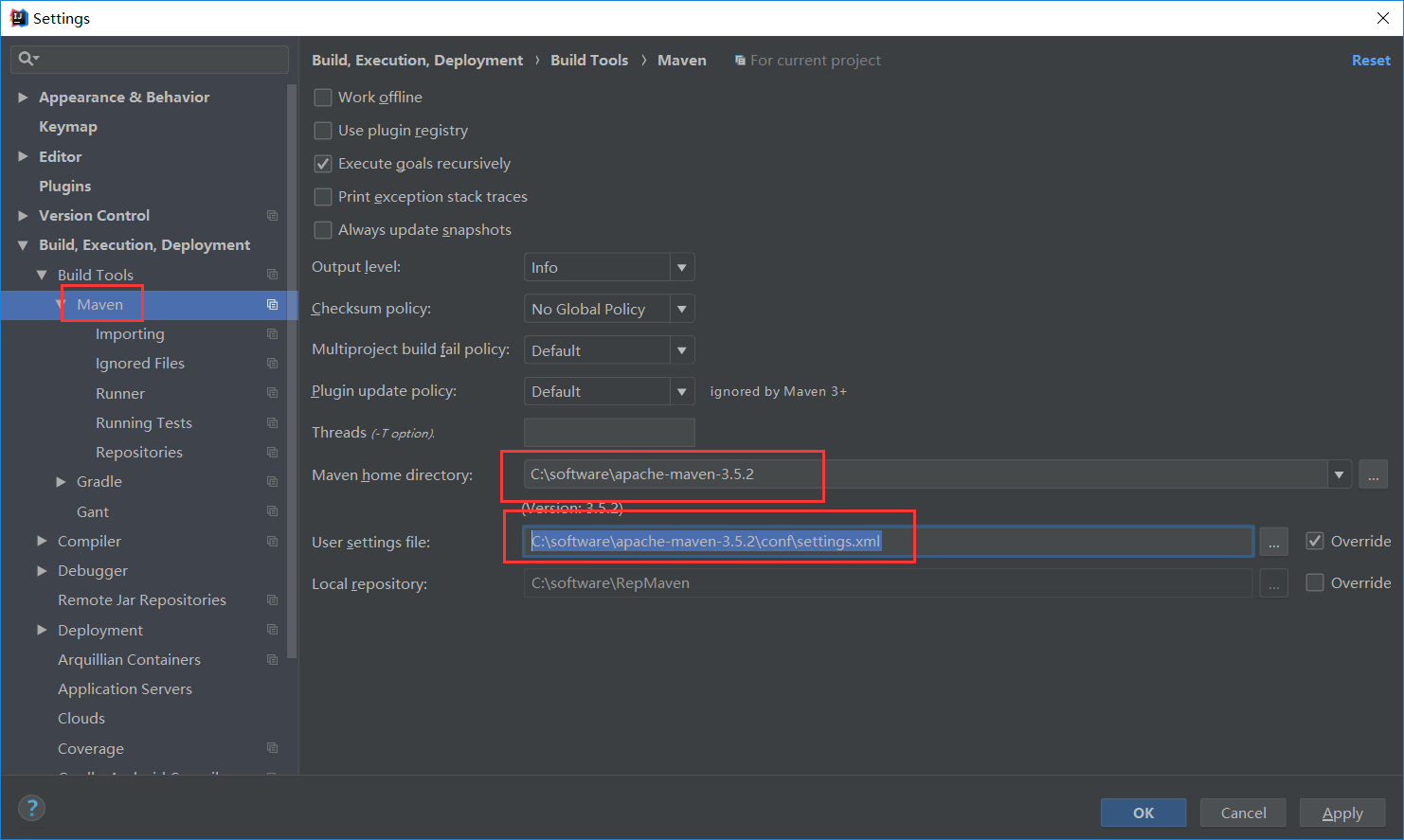The image size is (1404, 840).
Task: Expand Appearance & Behavior tree node
Action: point(23,98)
